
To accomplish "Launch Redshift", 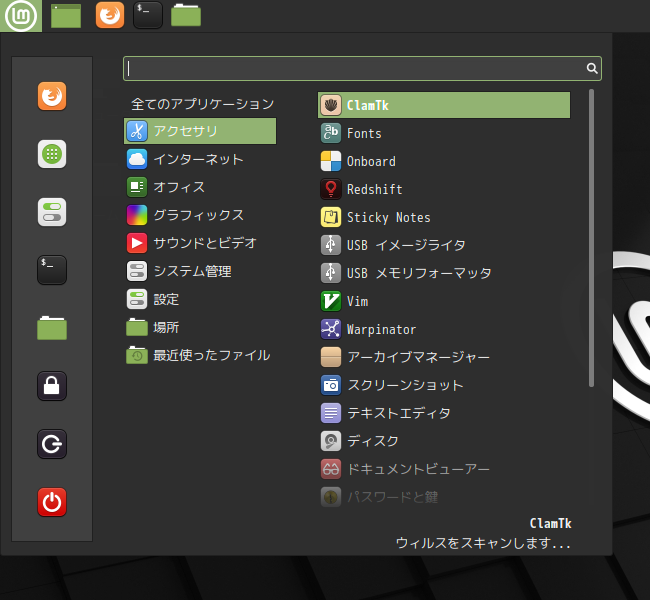I will (x=444, y=189).
